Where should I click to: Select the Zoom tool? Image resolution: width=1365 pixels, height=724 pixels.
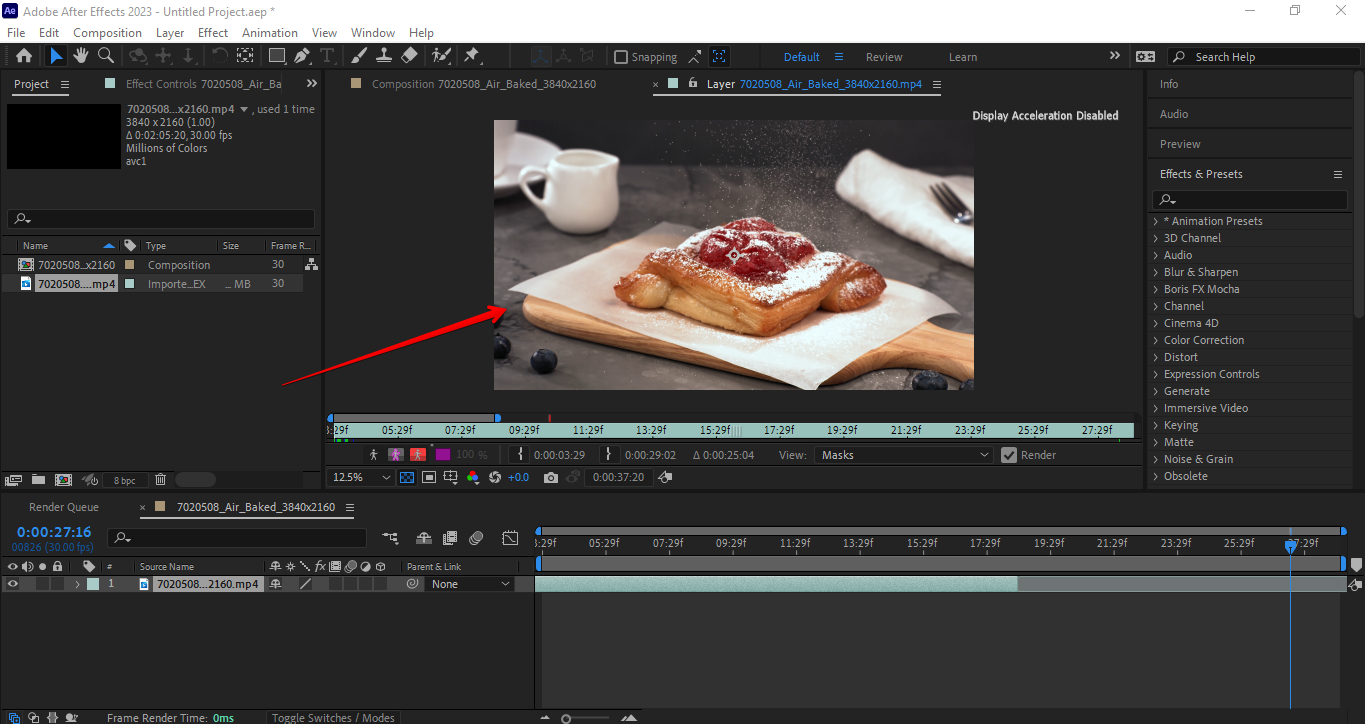tap(106, 57)
